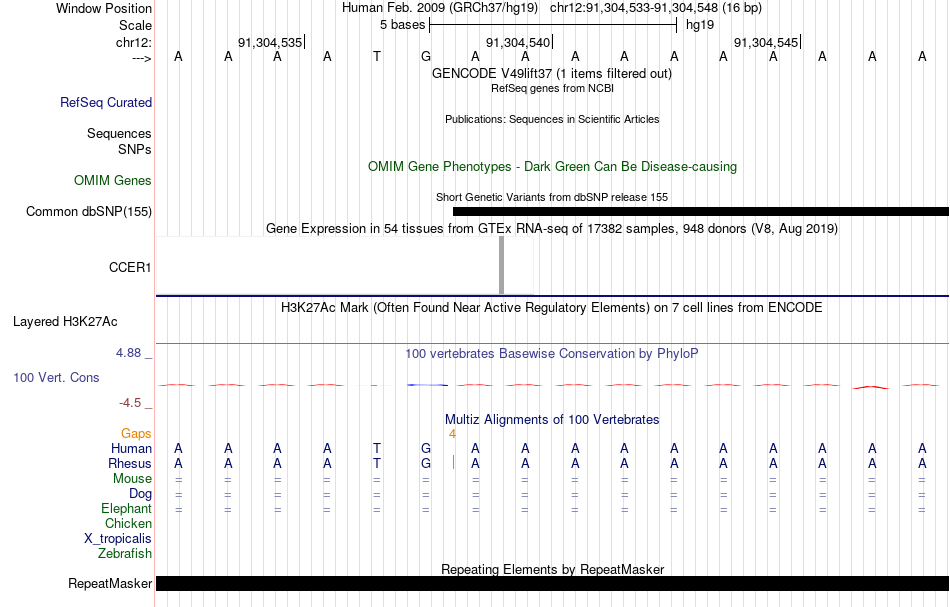Click the Sequences track label
Screen dimensions: 950x607
pyautogui.click(x=119, y=133)
